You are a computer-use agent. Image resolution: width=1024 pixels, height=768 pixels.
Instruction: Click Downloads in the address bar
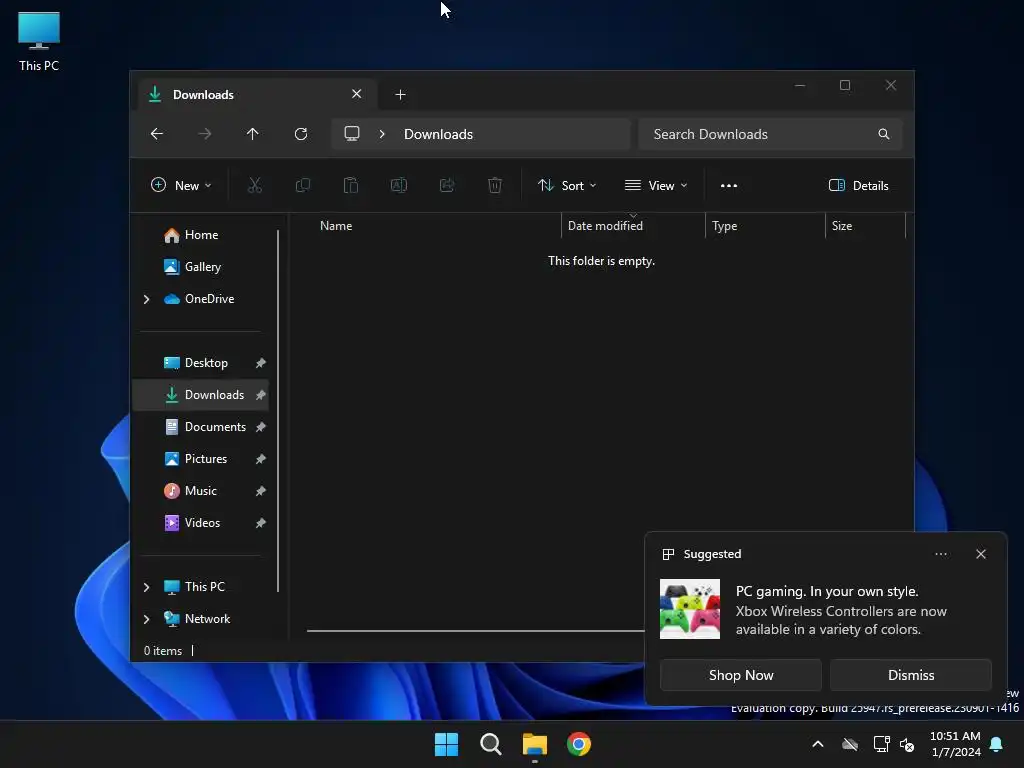tap(438, 134)
